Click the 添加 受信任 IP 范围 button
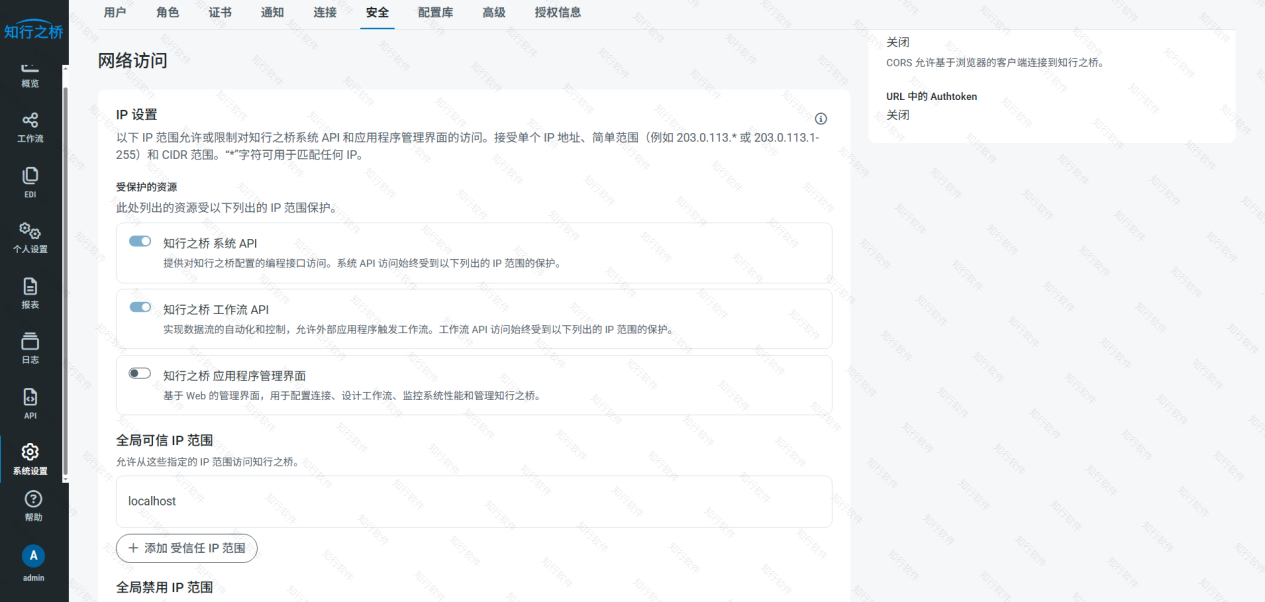Image resolution: width=1265 pixels, height=602 pixels. [x=187, y=548]
